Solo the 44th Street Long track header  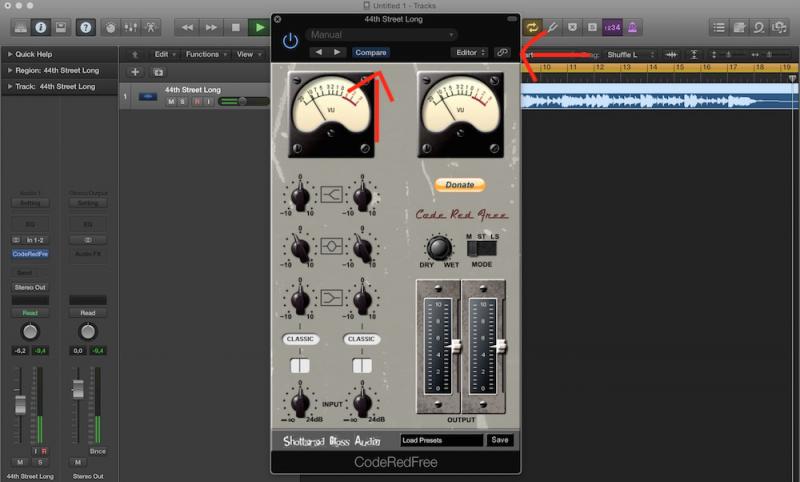[183, 102]
